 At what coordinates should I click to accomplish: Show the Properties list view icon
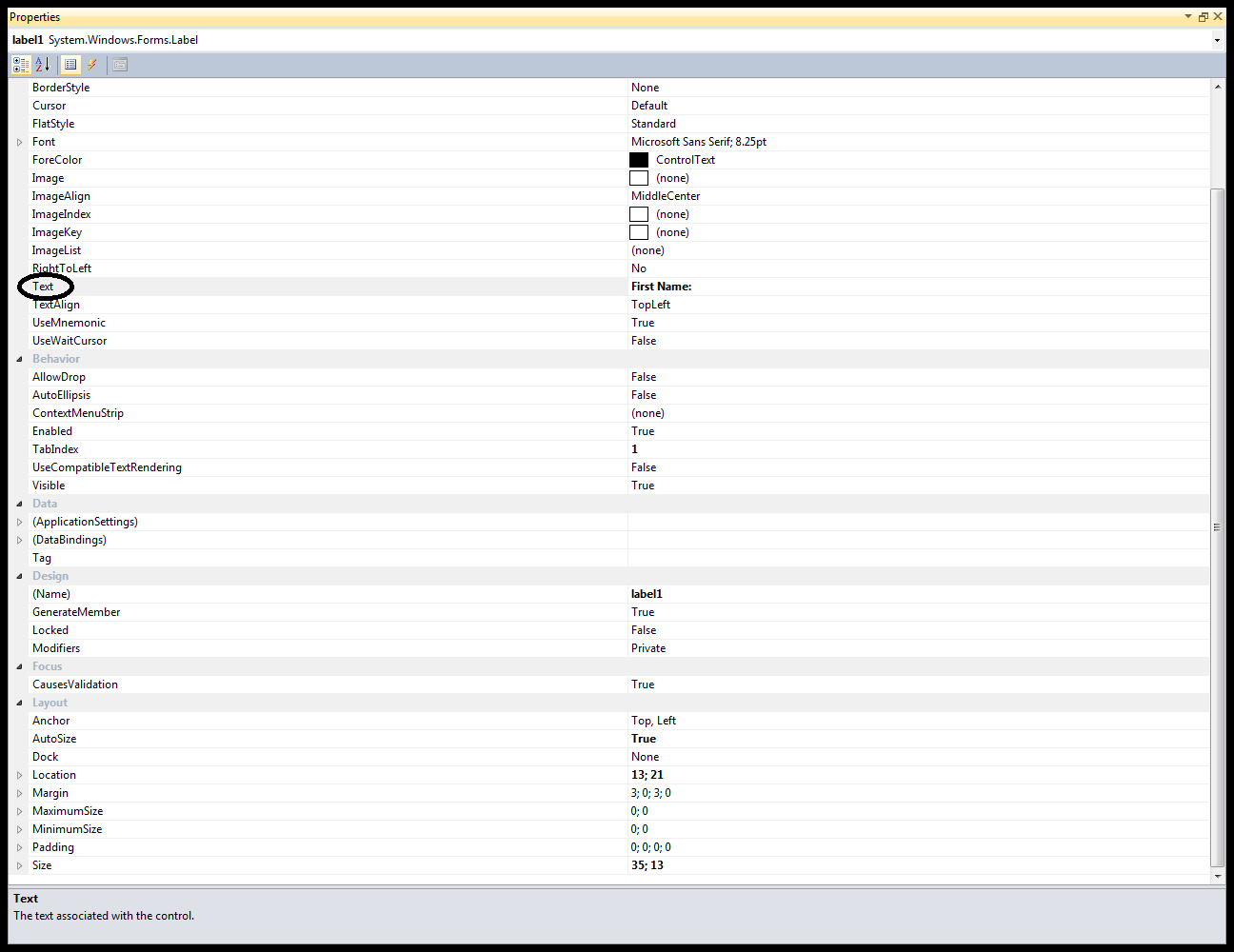click(70, 65)
